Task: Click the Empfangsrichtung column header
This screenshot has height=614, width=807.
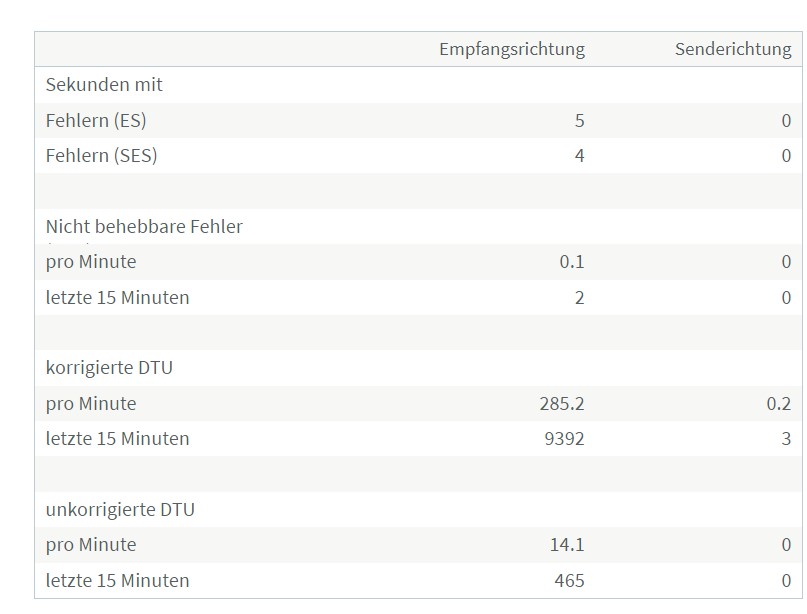Action: click(x=512, y=49)
